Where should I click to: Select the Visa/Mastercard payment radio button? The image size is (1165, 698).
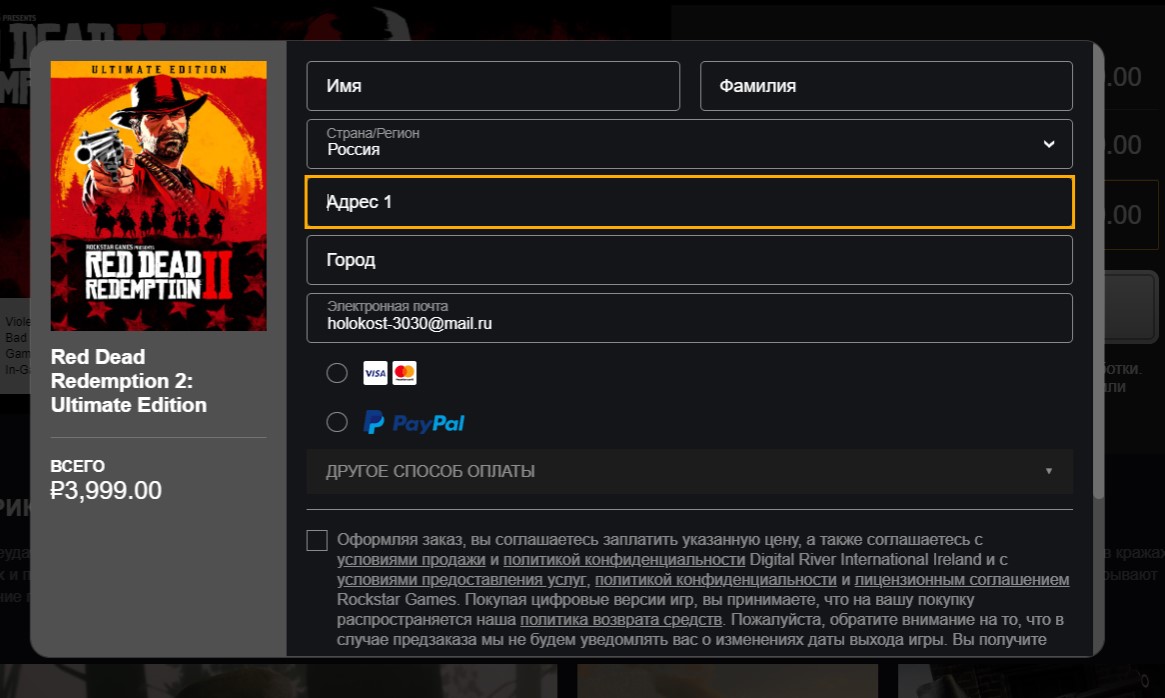coord(337,373)
